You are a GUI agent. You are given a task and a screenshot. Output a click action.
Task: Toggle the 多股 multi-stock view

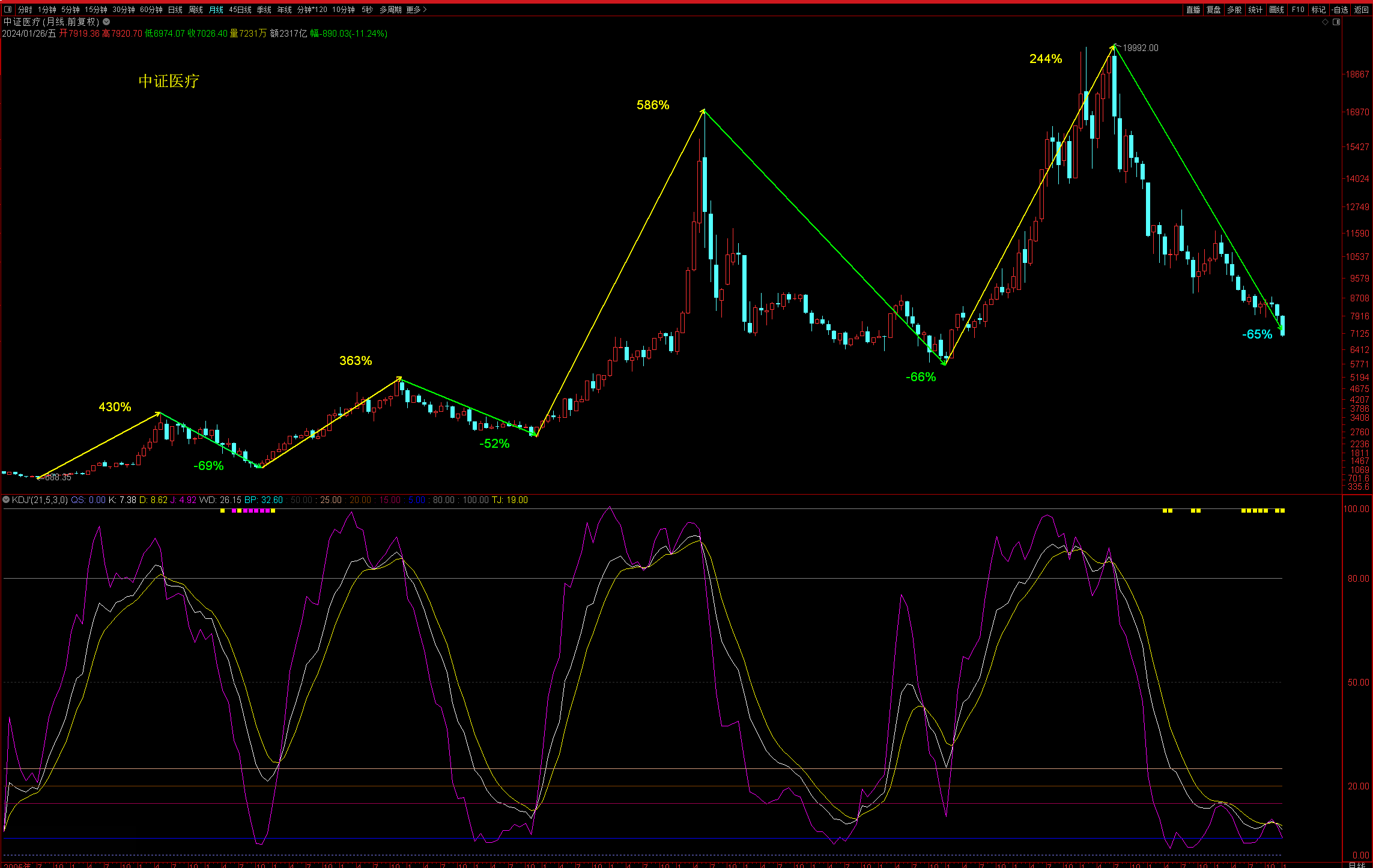[x=1234, y=10]
